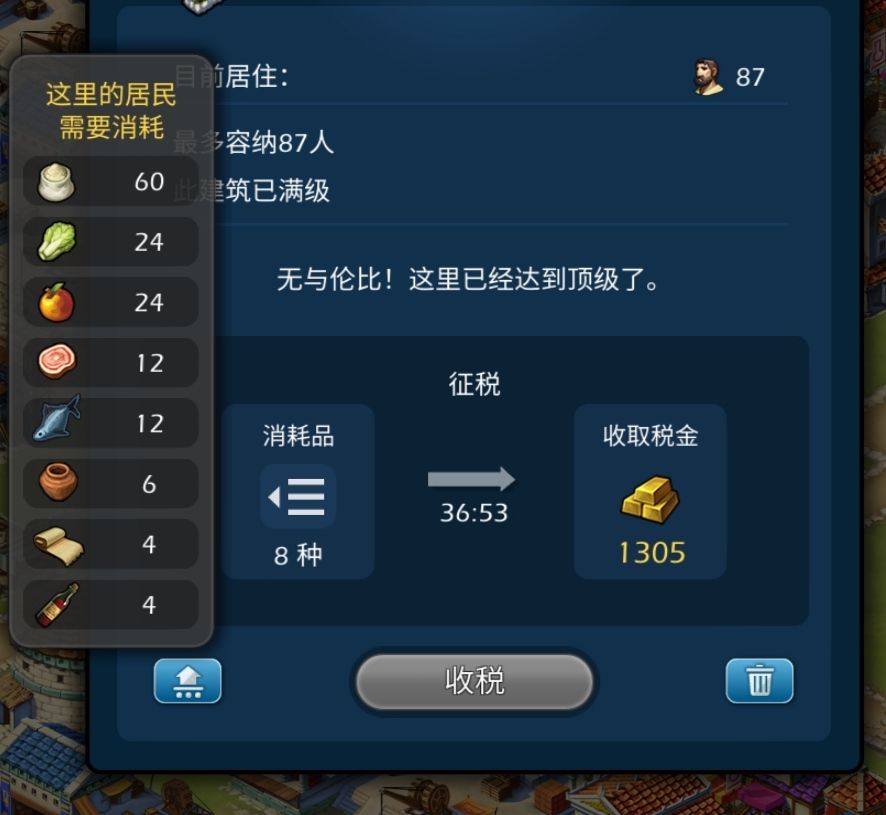
Task: Select the cabbage vegetable icon
Action: (x=57, y=241)
